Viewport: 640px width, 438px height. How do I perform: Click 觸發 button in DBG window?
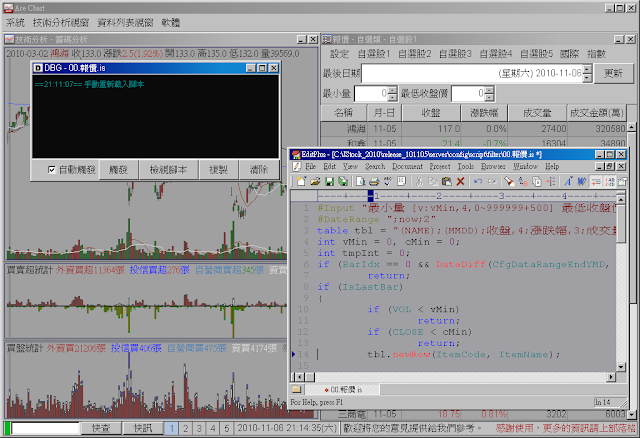tap(118, 169)
